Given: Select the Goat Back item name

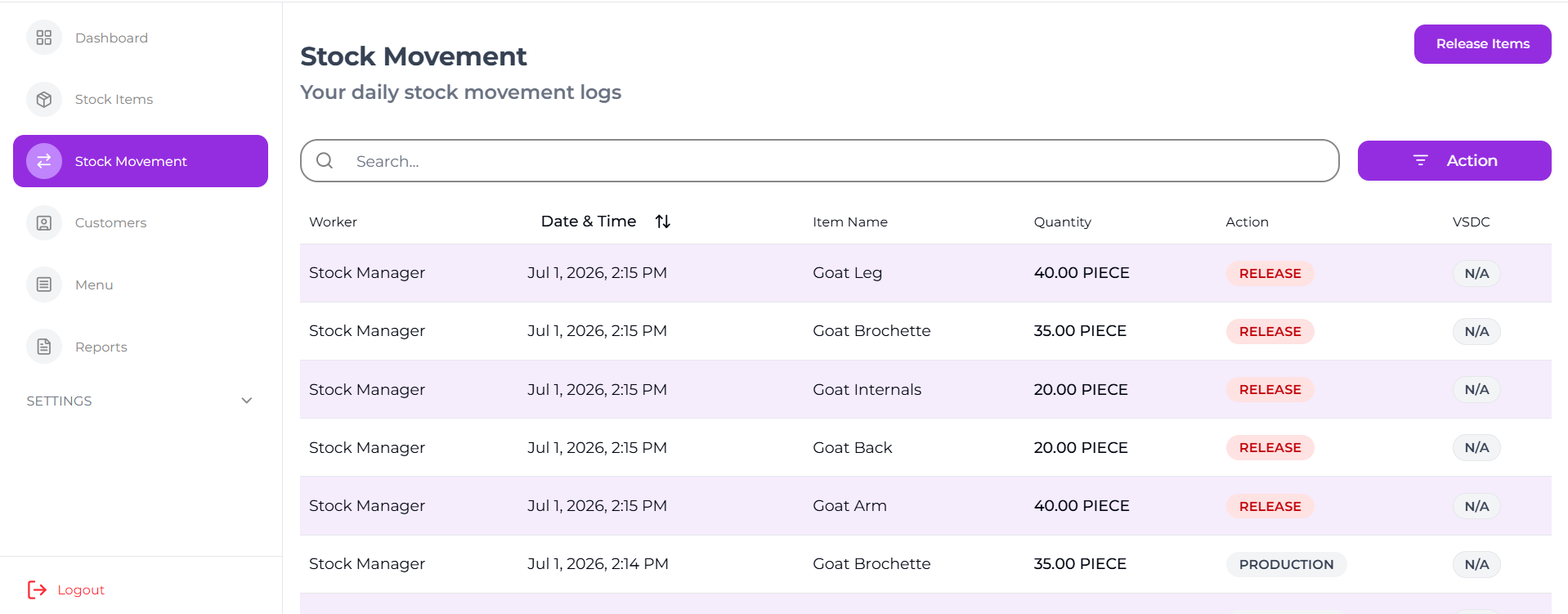Looking at the screenshot, I should (852, 448).
